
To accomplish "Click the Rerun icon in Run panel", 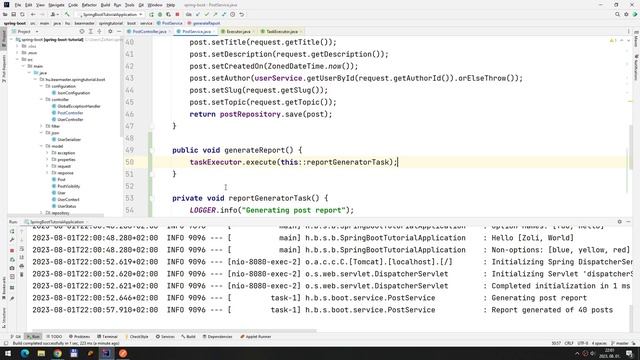I will pyautogui.click(x=12, y=231).
